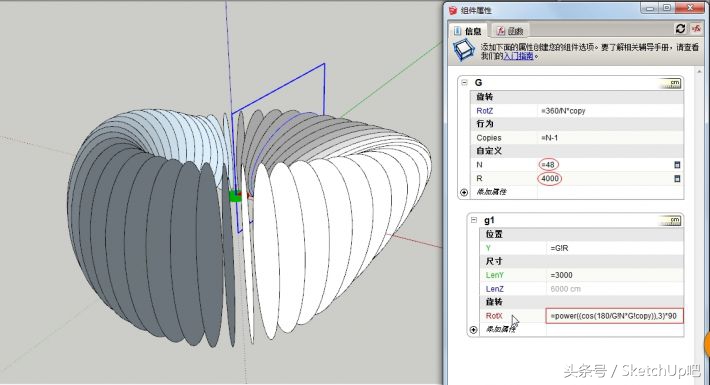
Task: Edit the Y value =G!R
Action: tap(614, 248)
